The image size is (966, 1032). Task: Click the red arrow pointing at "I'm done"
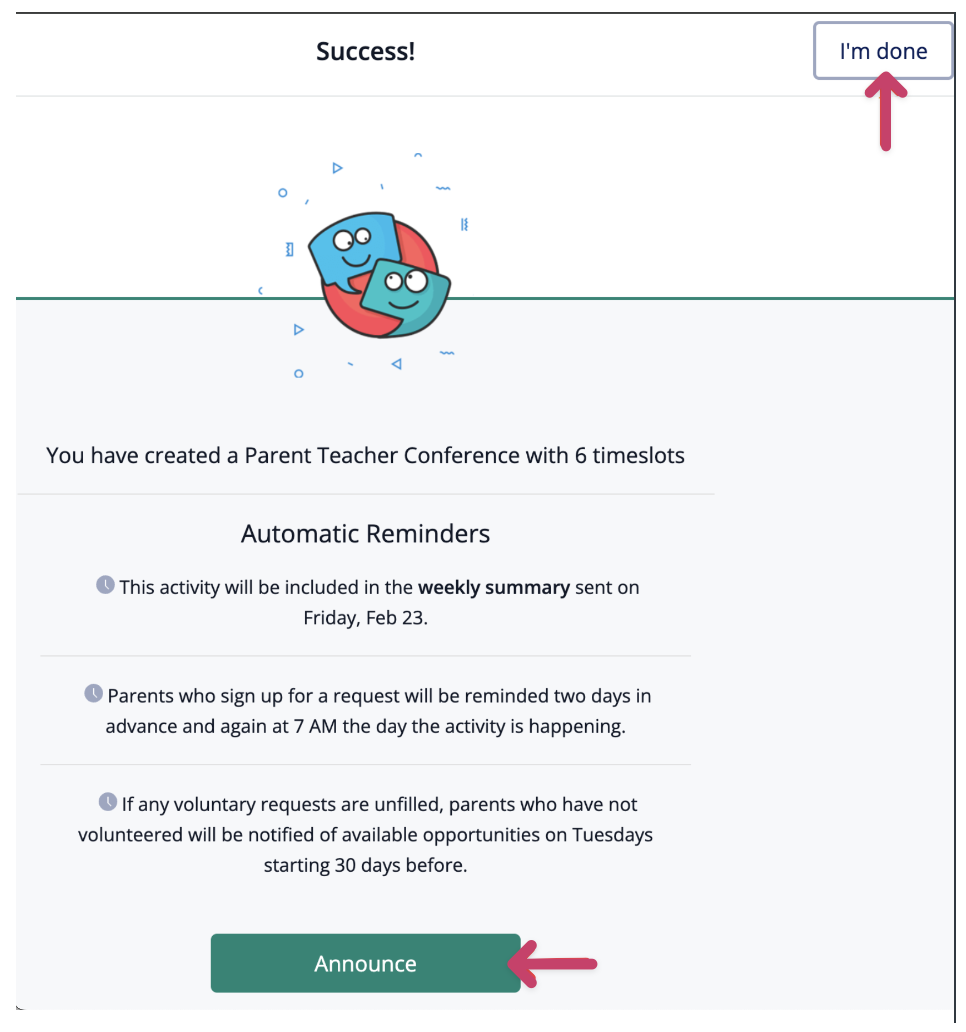tap(885, 114)
